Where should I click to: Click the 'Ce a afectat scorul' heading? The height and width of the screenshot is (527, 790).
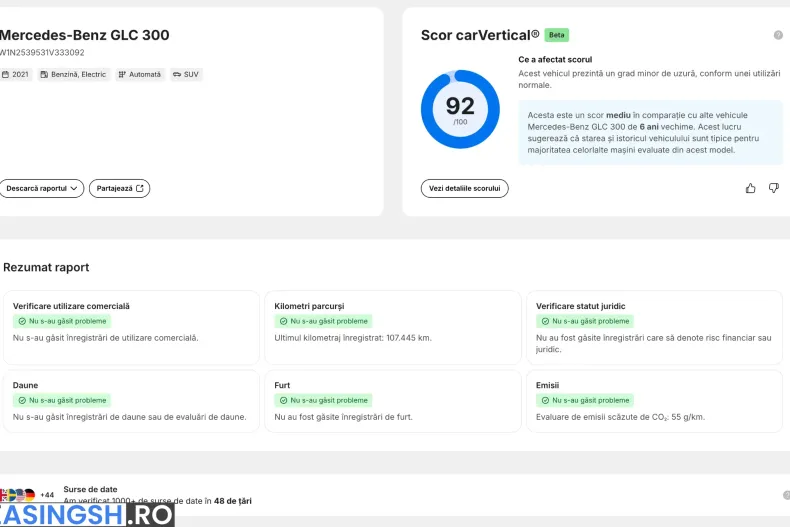[555, 59]
